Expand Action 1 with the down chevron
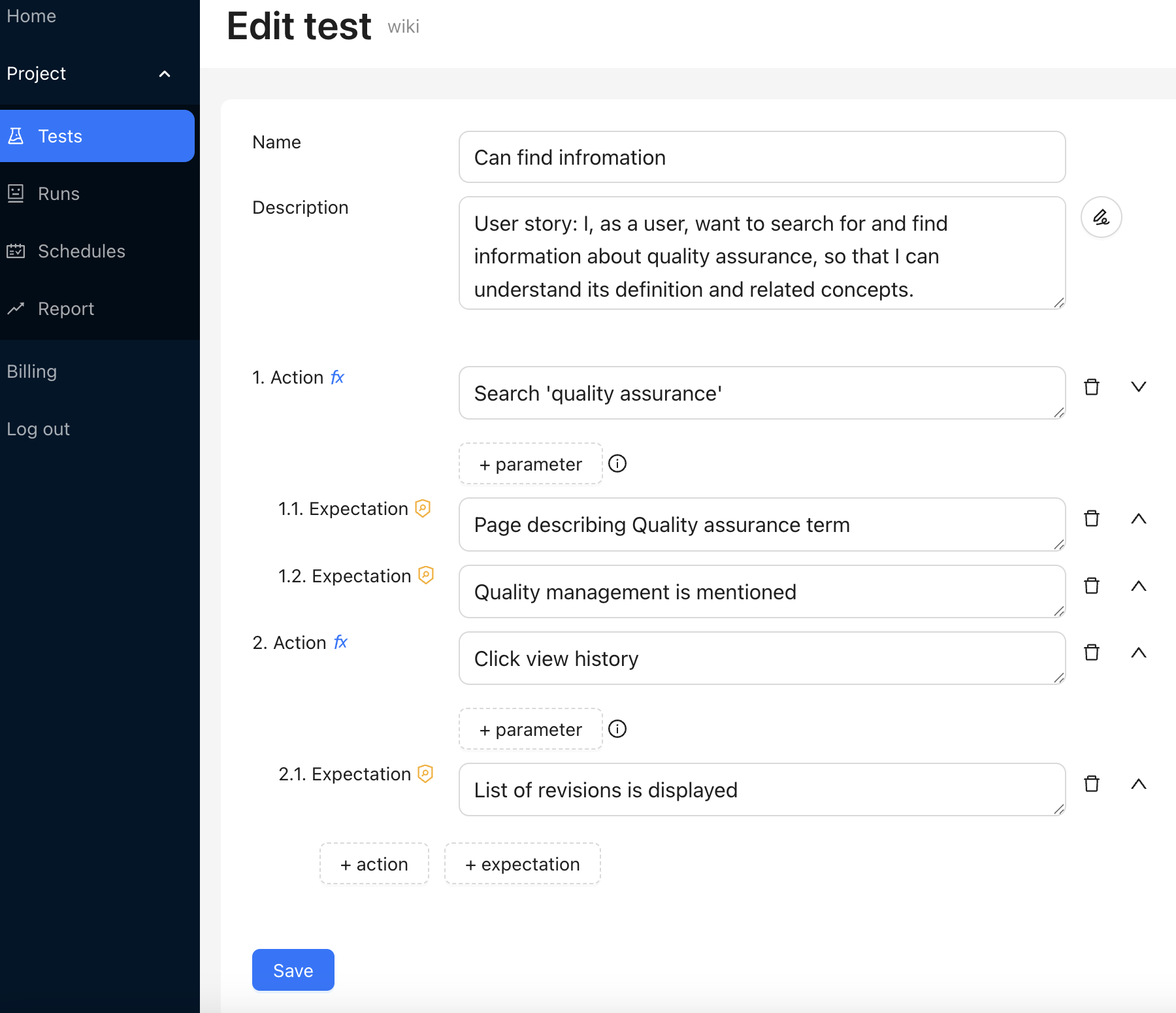Screen dimensions: 1176x1013 coord(1139,386)
